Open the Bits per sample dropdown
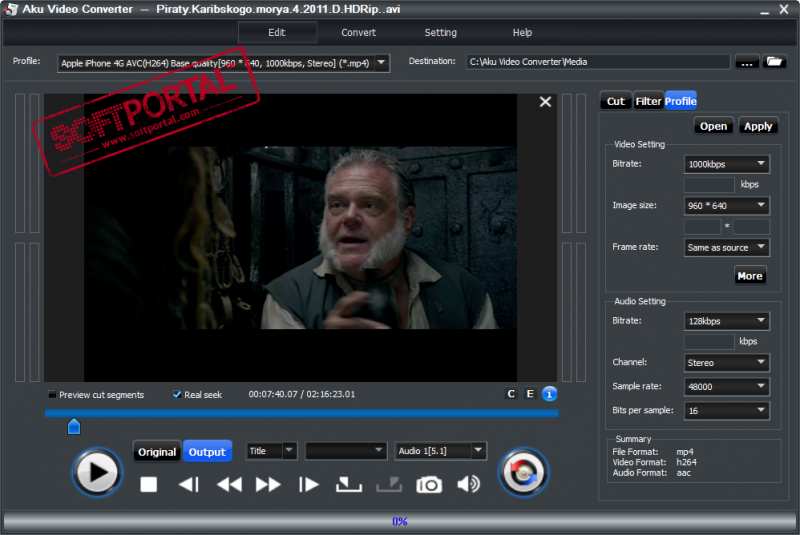 pyautogui.click(x=726, y=411)
